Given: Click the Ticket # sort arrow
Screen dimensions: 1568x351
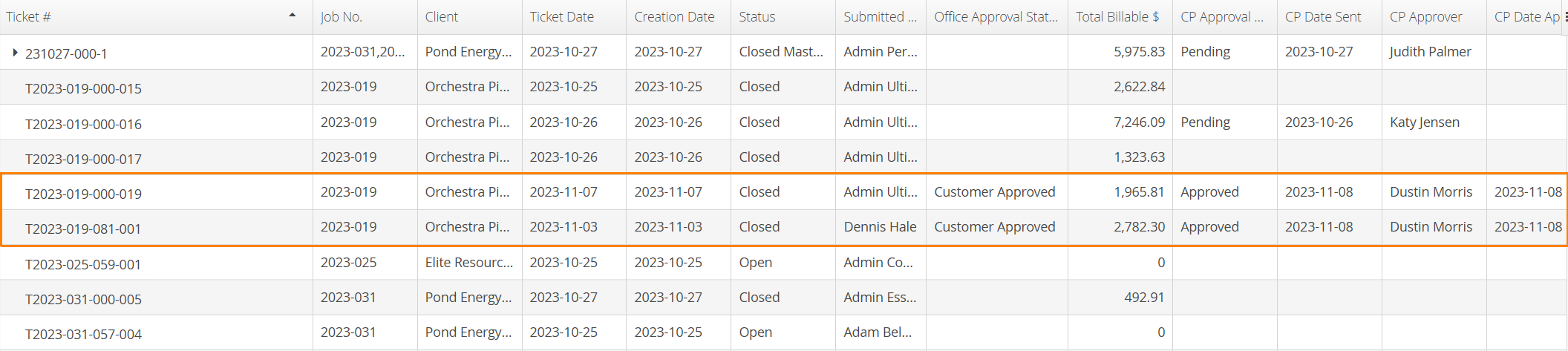Looking at the screenshot, I should 293,15.
